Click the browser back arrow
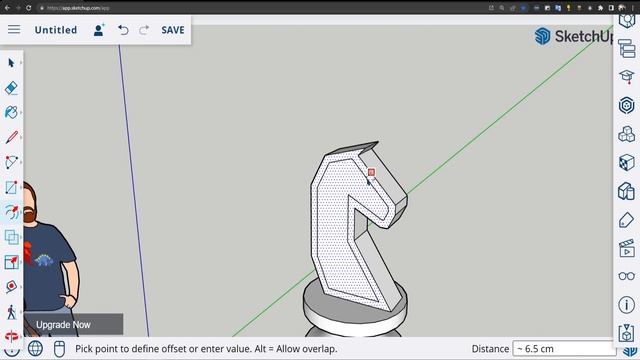Screen dimensions: 640x360 7,8
